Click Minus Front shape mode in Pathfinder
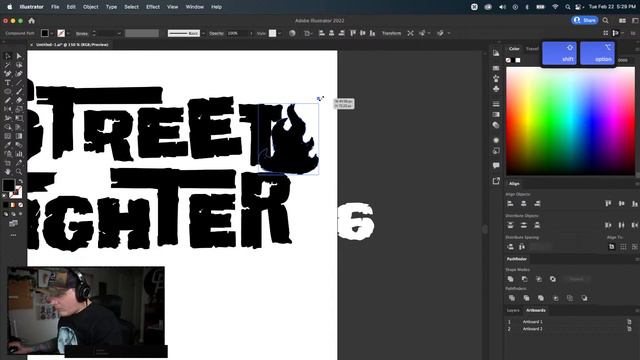The height and width of the screenshot is (360, 640). pyautogui.click(x=524, y=279)
